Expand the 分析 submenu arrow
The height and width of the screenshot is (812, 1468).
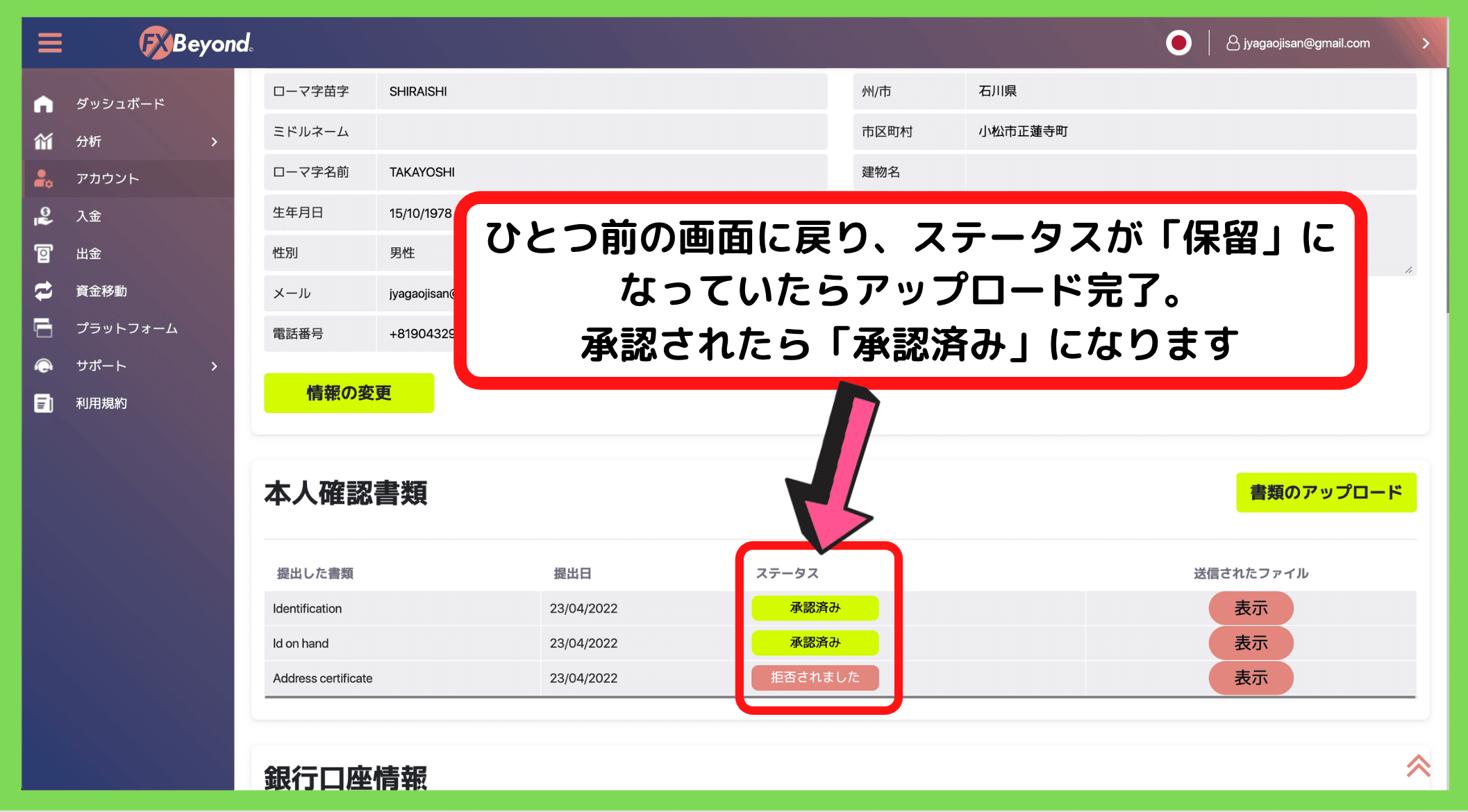215,142
